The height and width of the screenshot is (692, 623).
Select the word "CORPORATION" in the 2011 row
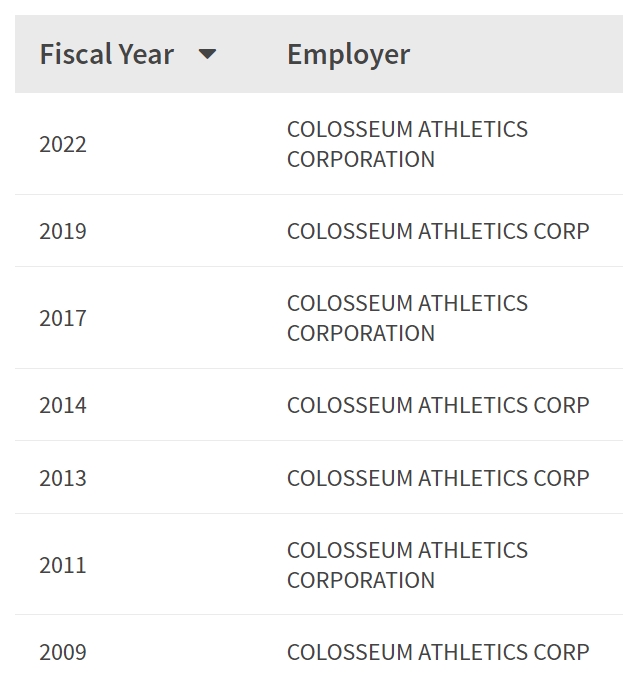pos(360,580)
